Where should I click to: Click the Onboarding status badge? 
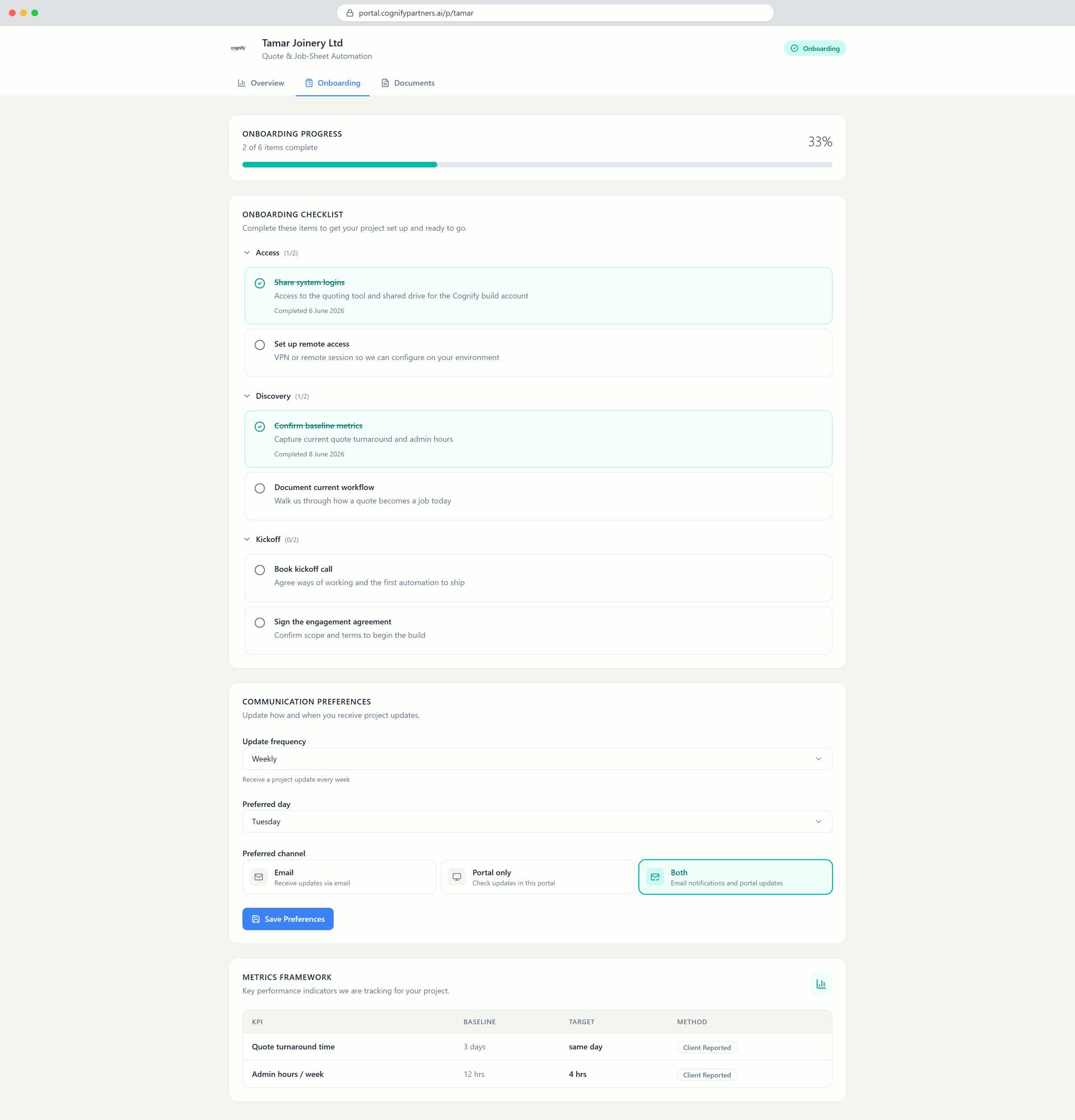click(815, 49)
